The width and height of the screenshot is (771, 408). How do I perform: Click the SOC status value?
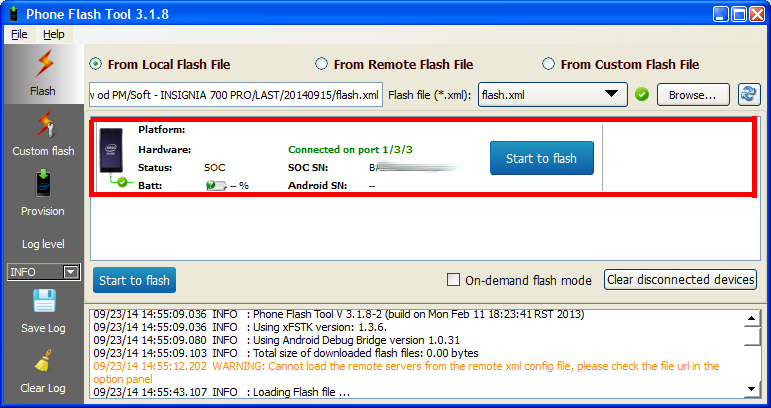(214, 167)
